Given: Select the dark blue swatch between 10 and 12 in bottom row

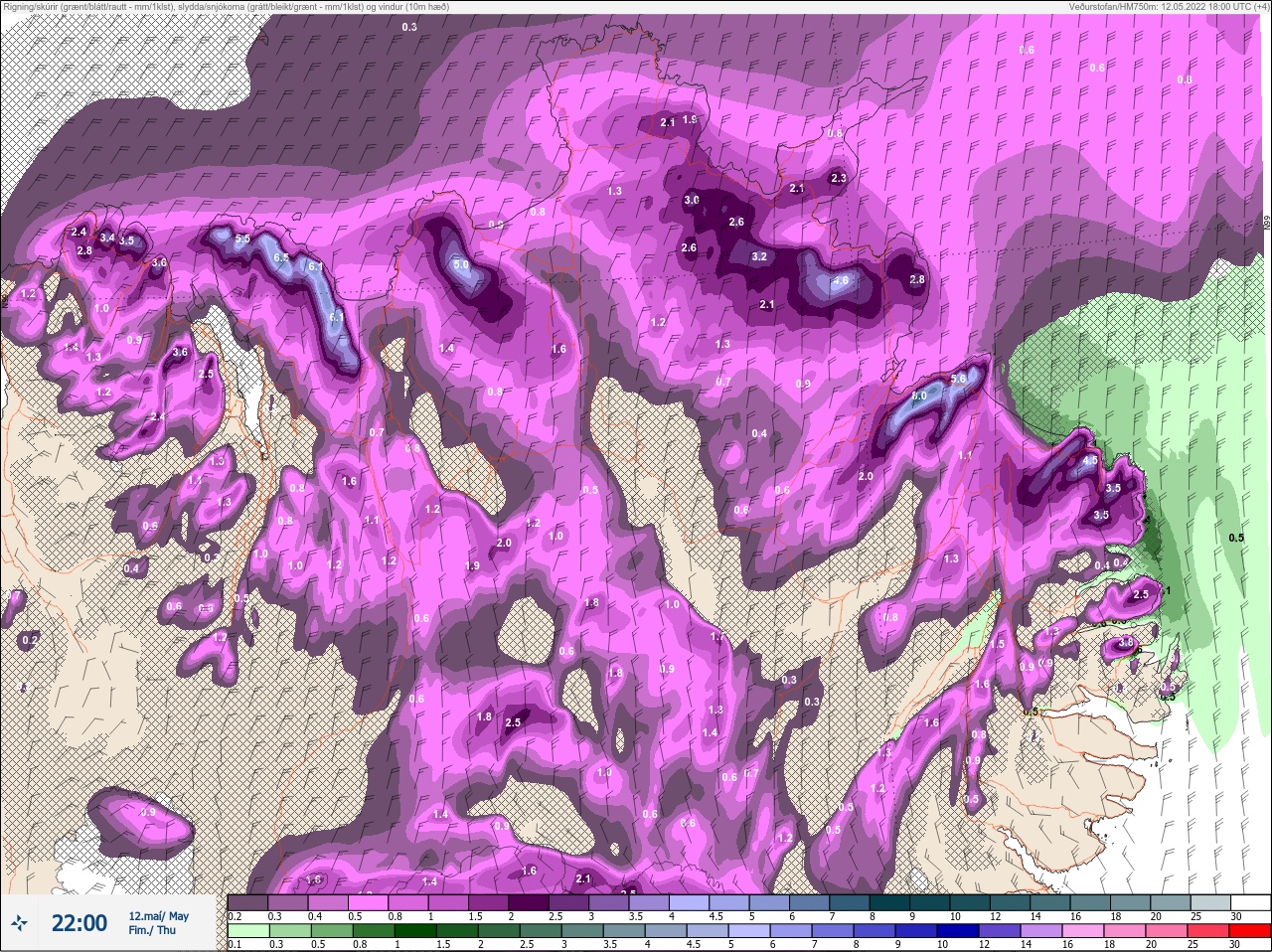Looking at the screenshot, I should point(958,932).
